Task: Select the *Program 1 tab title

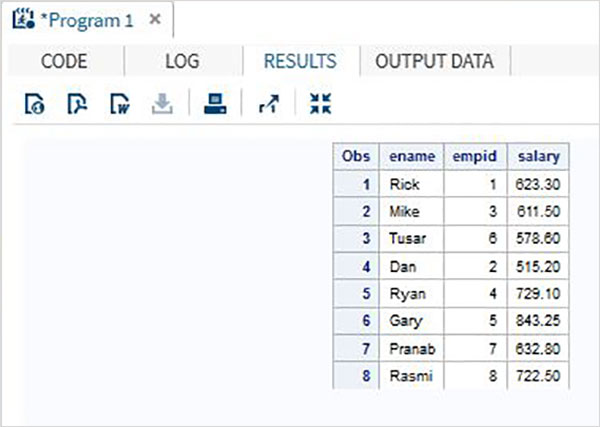Action: point(86,21)
